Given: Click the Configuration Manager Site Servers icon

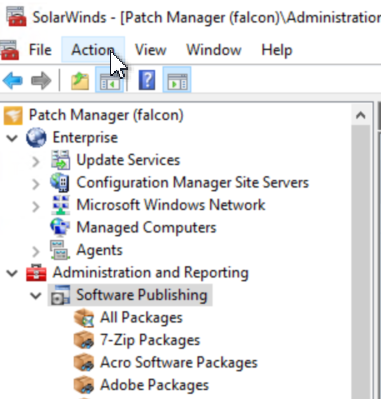Looking at the screenshot, I should [x=60, y=182].
